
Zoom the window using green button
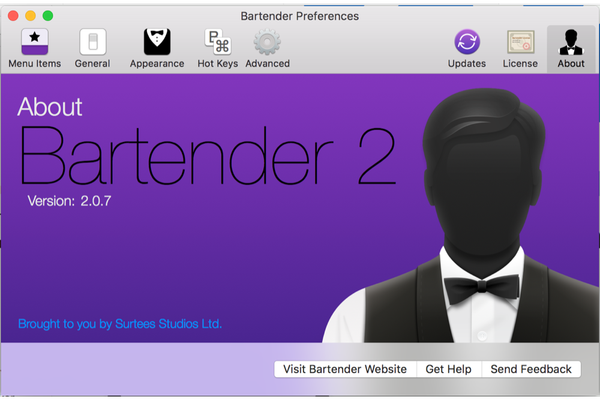pos(47,16)
